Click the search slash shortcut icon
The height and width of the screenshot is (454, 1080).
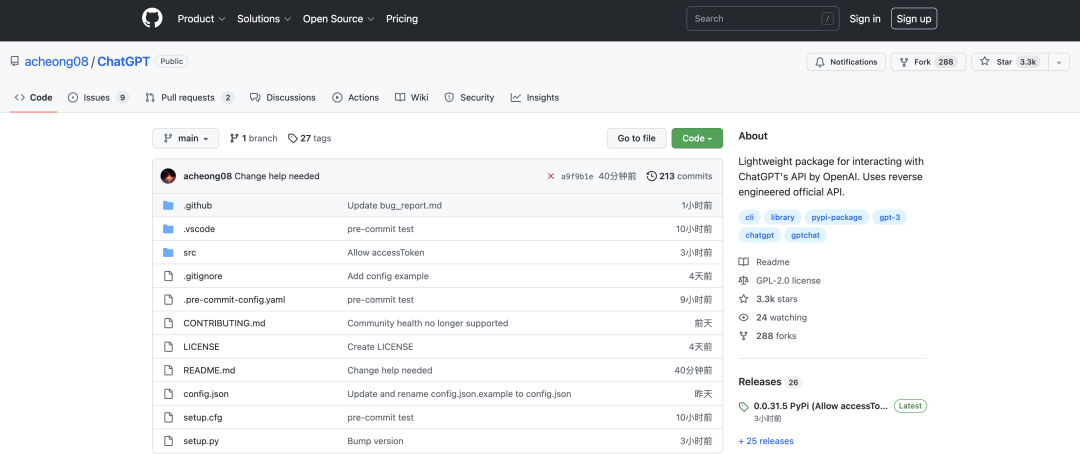tap(827, 19)
